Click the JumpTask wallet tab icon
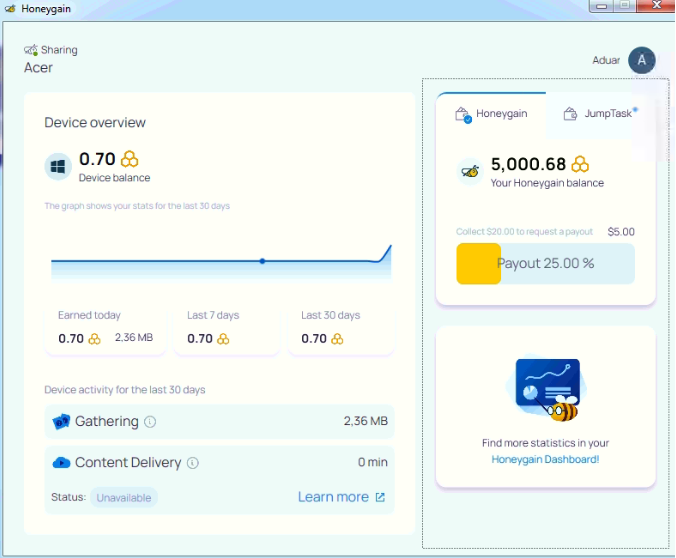This screenshot has width=676, height=558. pyautogui.click(x=570, y=114)
